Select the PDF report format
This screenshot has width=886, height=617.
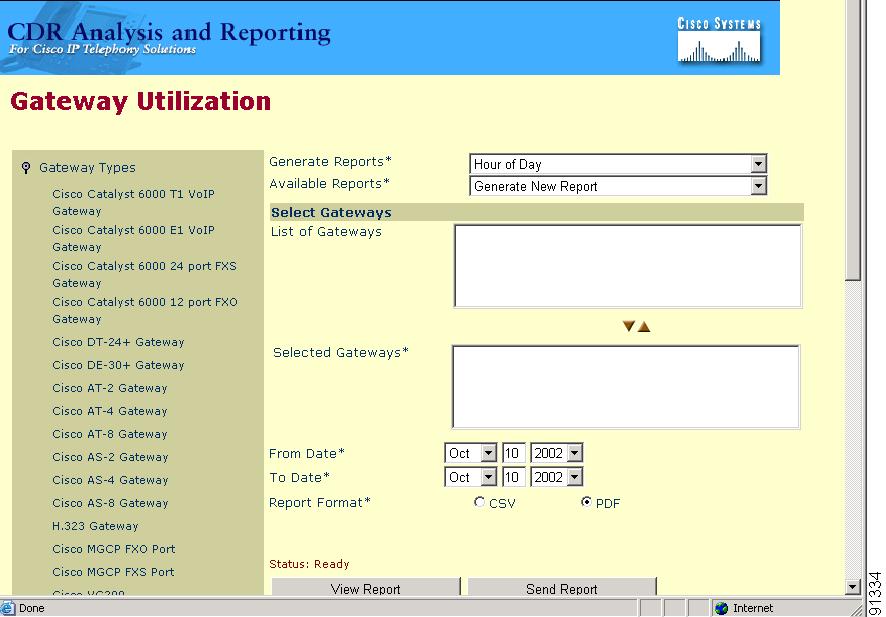pyautogui.click(x=586, y=502)
